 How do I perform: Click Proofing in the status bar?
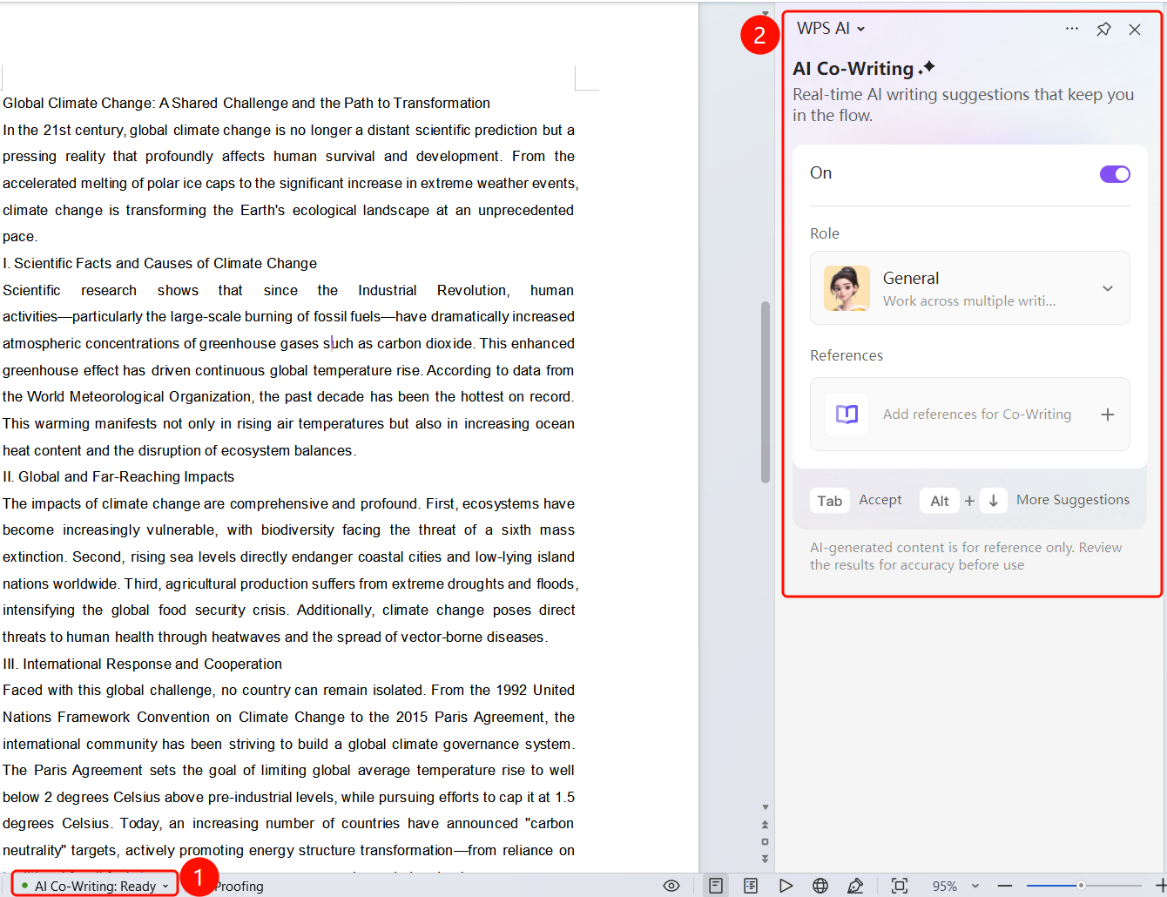point(239,886)
